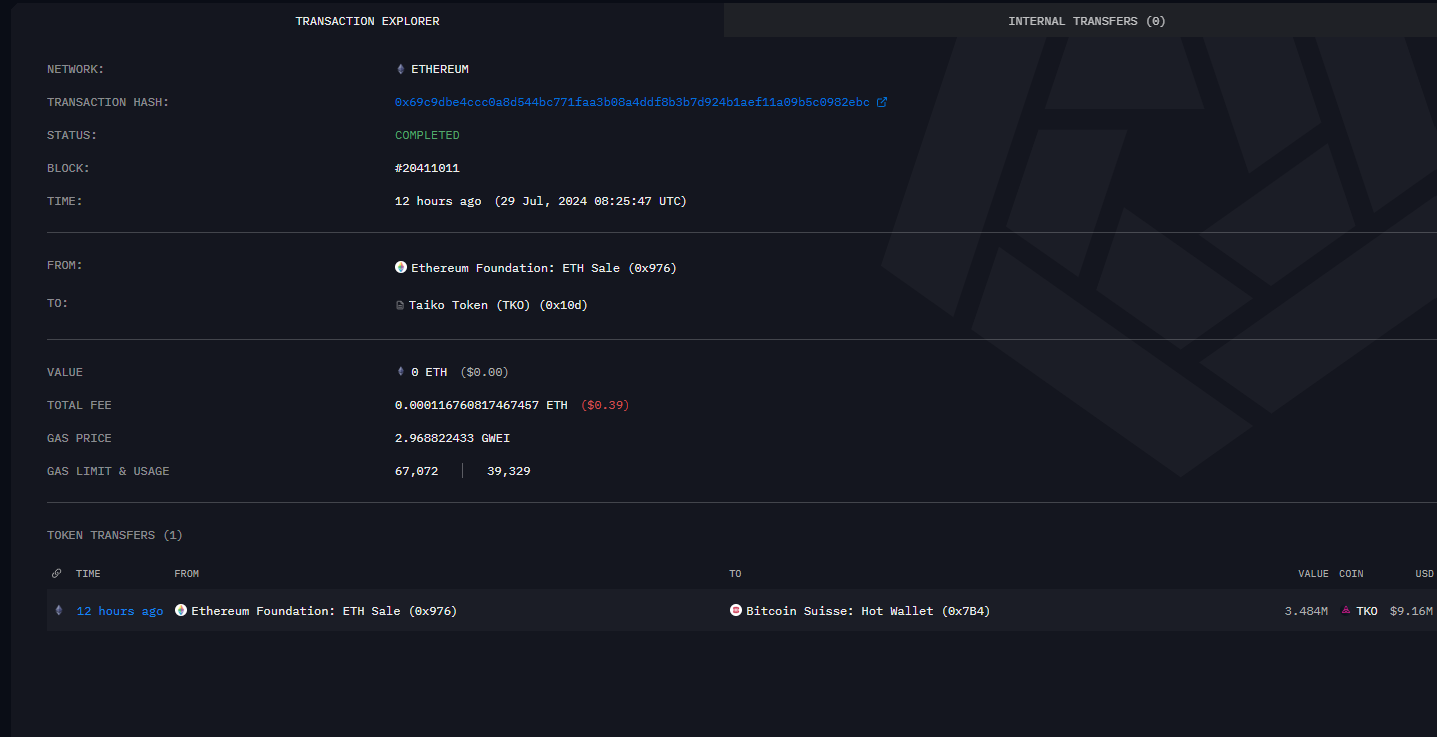The height and width of the screenshot is (737, 1437).
Task: Switch to the Transaction Explorer tab
Action: [x=367, y=21]
